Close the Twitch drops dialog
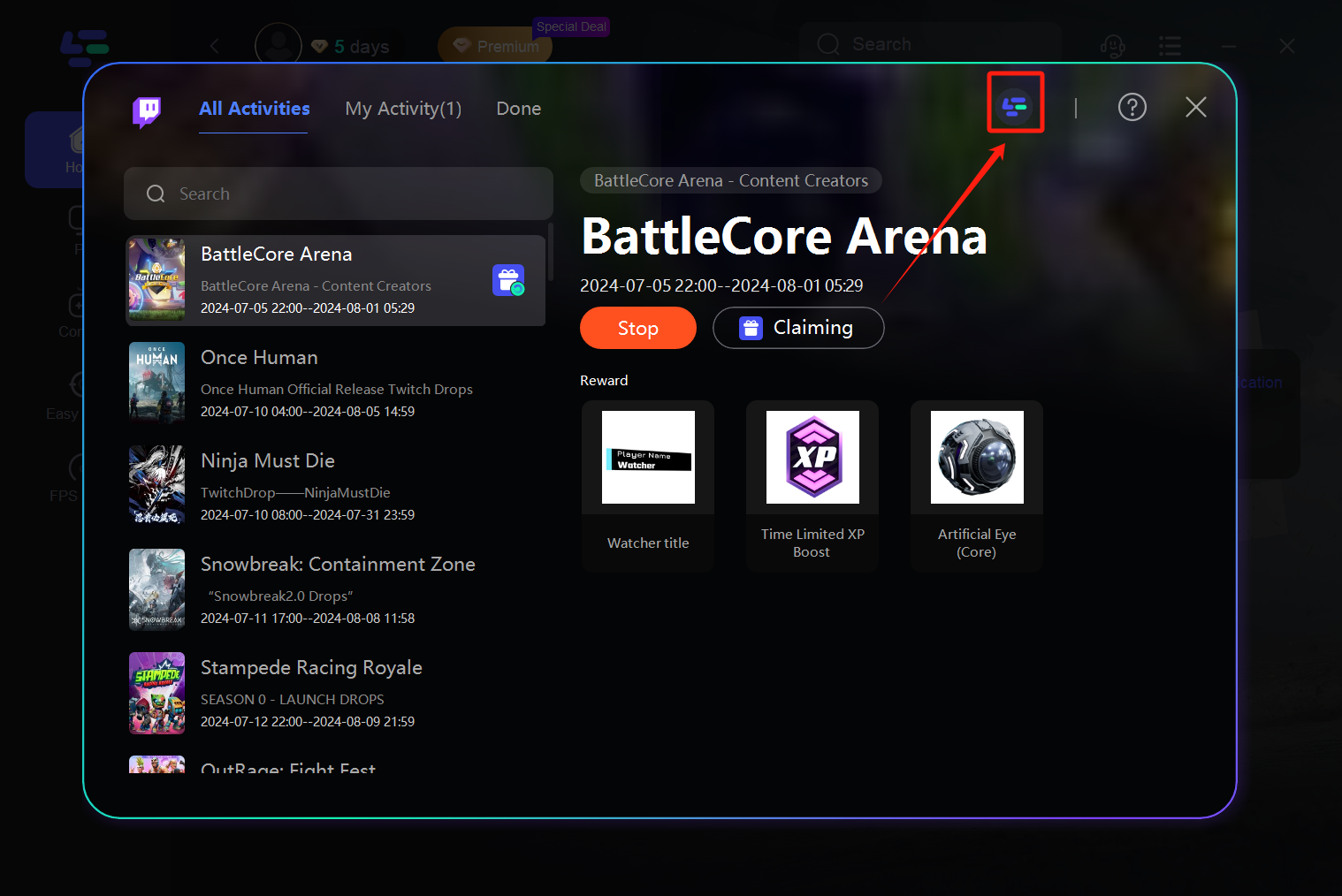The width and height of the screenshot is (1342, 896). (x=1196, y=107)
